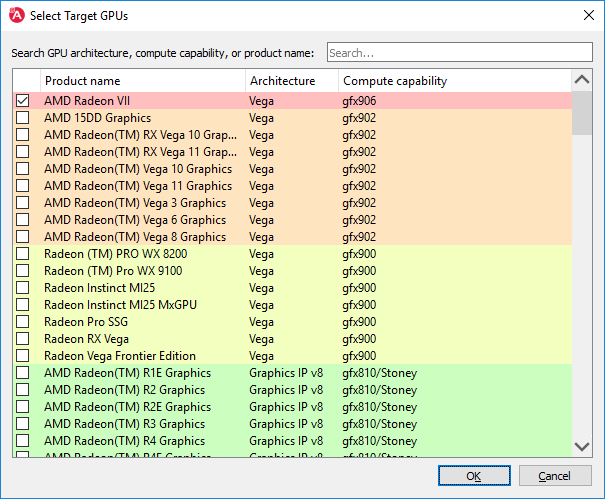Select the Radeon Vega Frontier Edition checkbox
The height and width of the screenshot is (499, 605).
pyautogui.click(x=23, y=356)
